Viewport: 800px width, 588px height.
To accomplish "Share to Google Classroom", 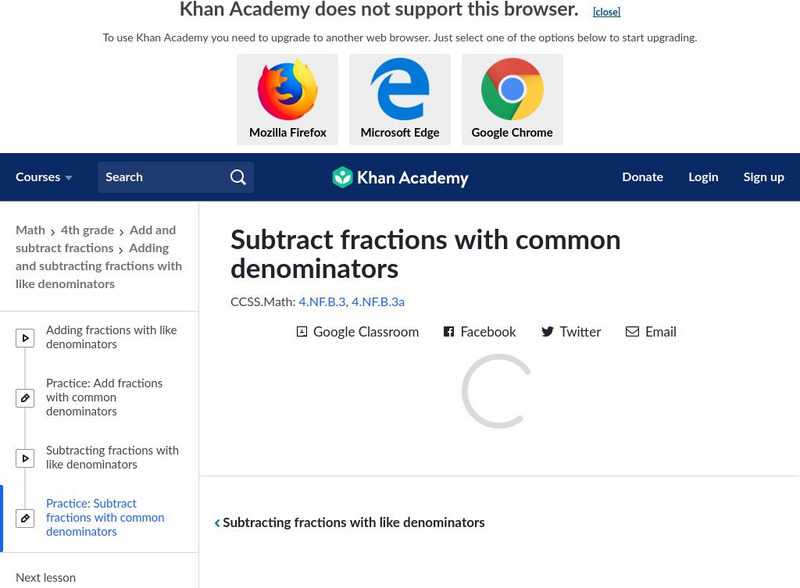I will point(357,332).
